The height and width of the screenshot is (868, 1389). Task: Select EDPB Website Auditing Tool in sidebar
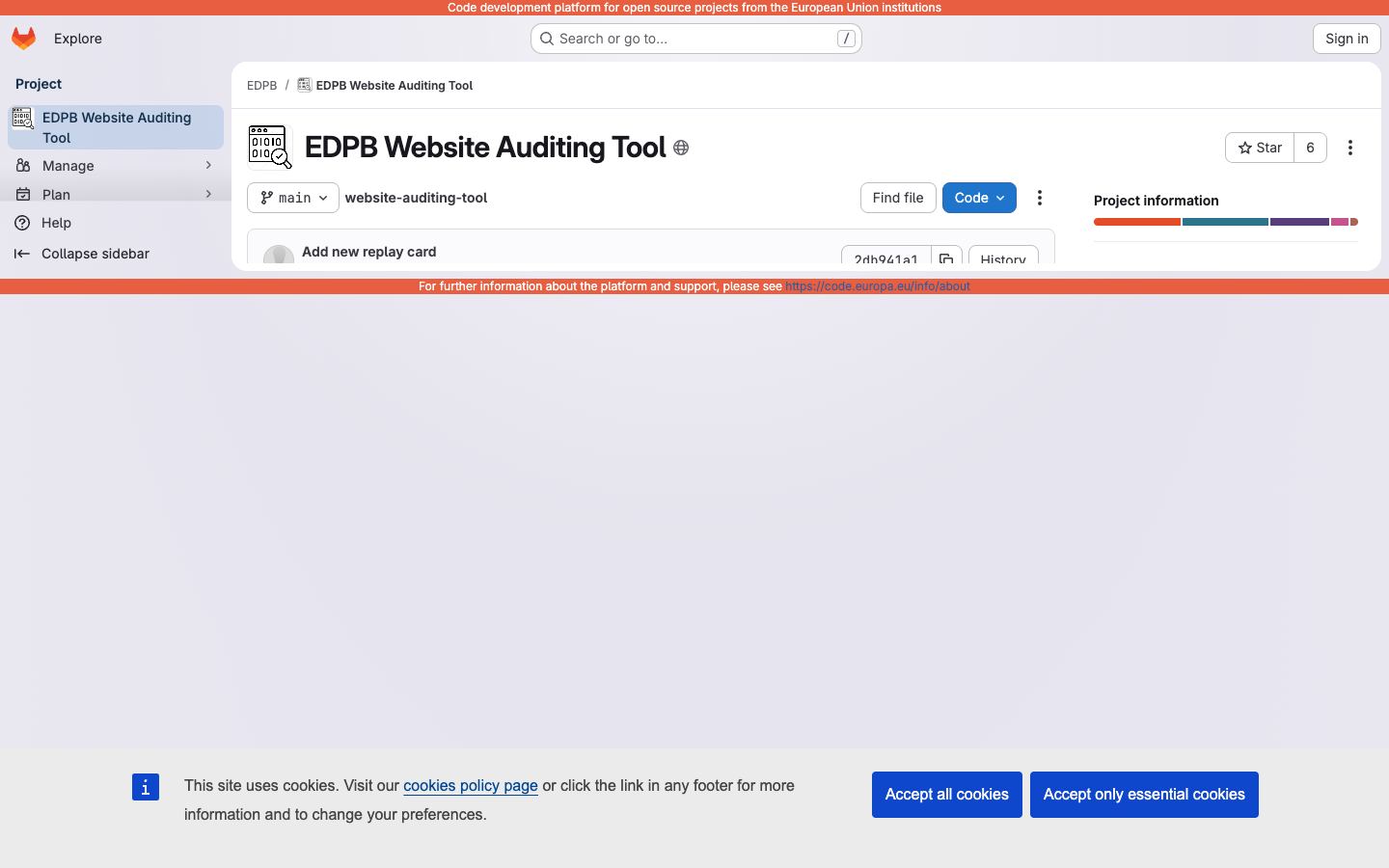pyautogui.click(x=116, y=127)
